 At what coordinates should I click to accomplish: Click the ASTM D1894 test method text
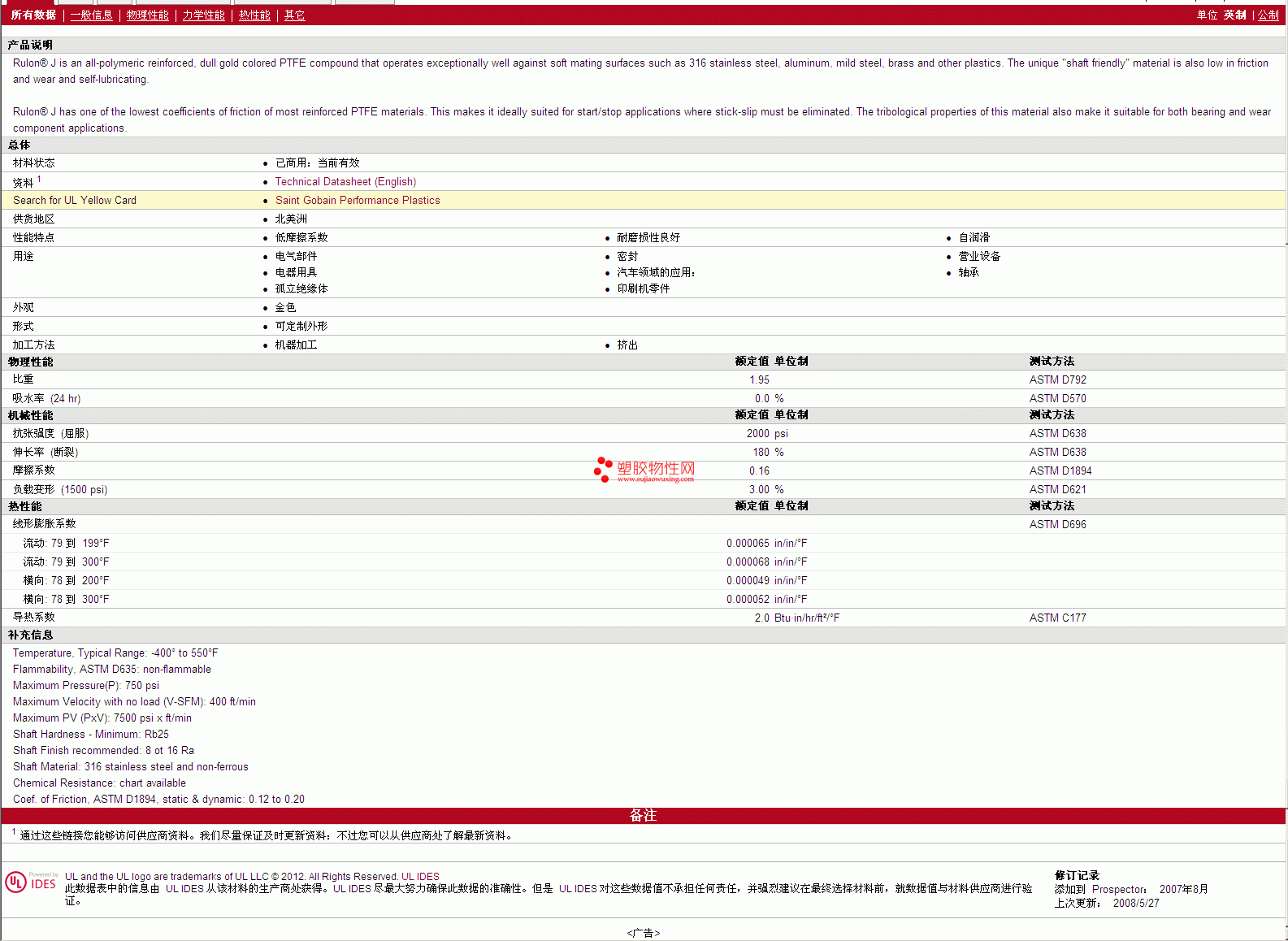1060,471
